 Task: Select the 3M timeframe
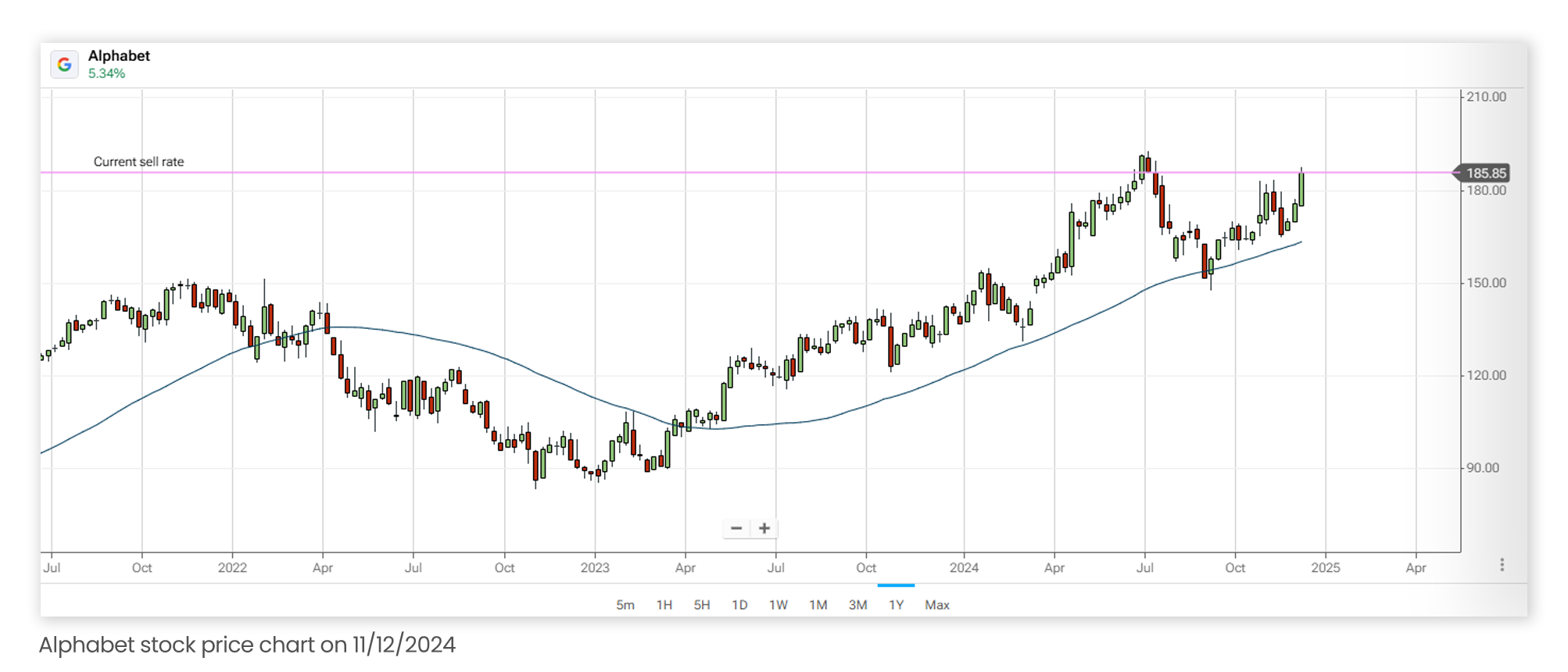point(858,605)
